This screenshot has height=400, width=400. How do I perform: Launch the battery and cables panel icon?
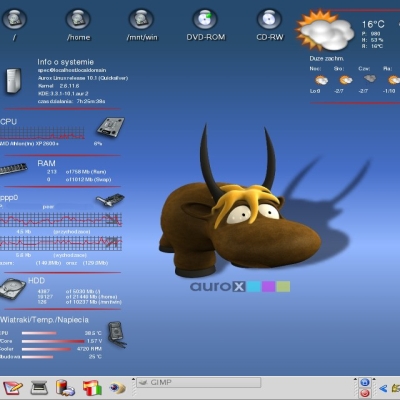click(65, 388)
